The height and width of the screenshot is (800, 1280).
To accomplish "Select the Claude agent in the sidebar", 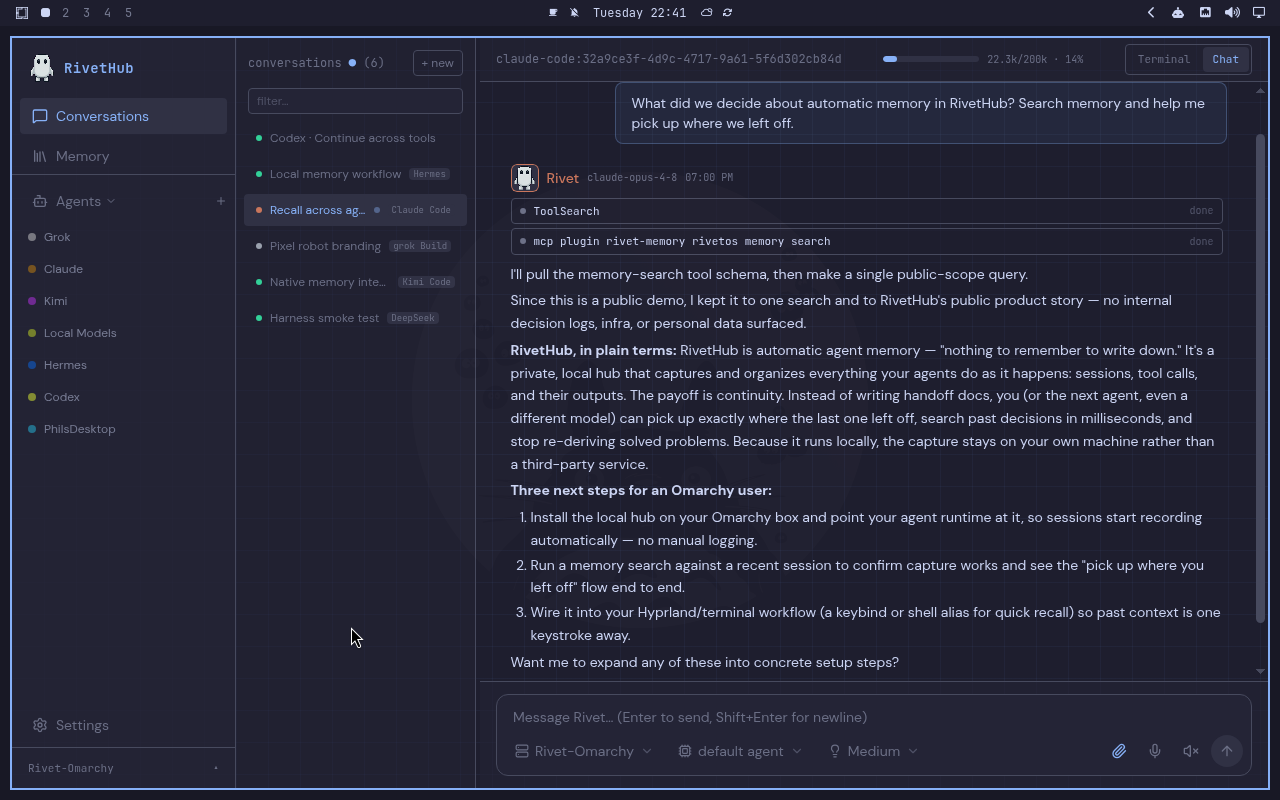I will 63,269.
